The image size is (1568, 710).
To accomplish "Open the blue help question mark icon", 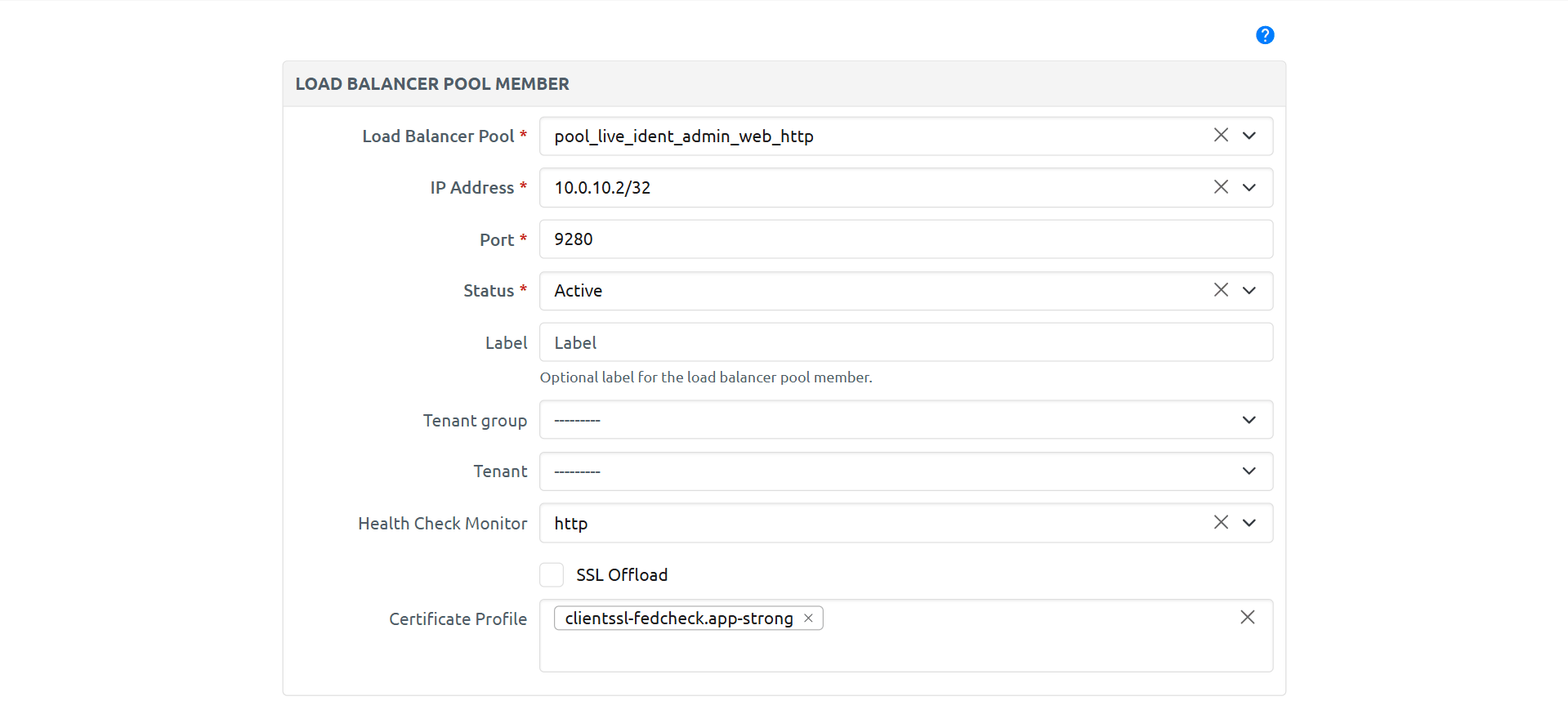I will [x=1264, y=35].
